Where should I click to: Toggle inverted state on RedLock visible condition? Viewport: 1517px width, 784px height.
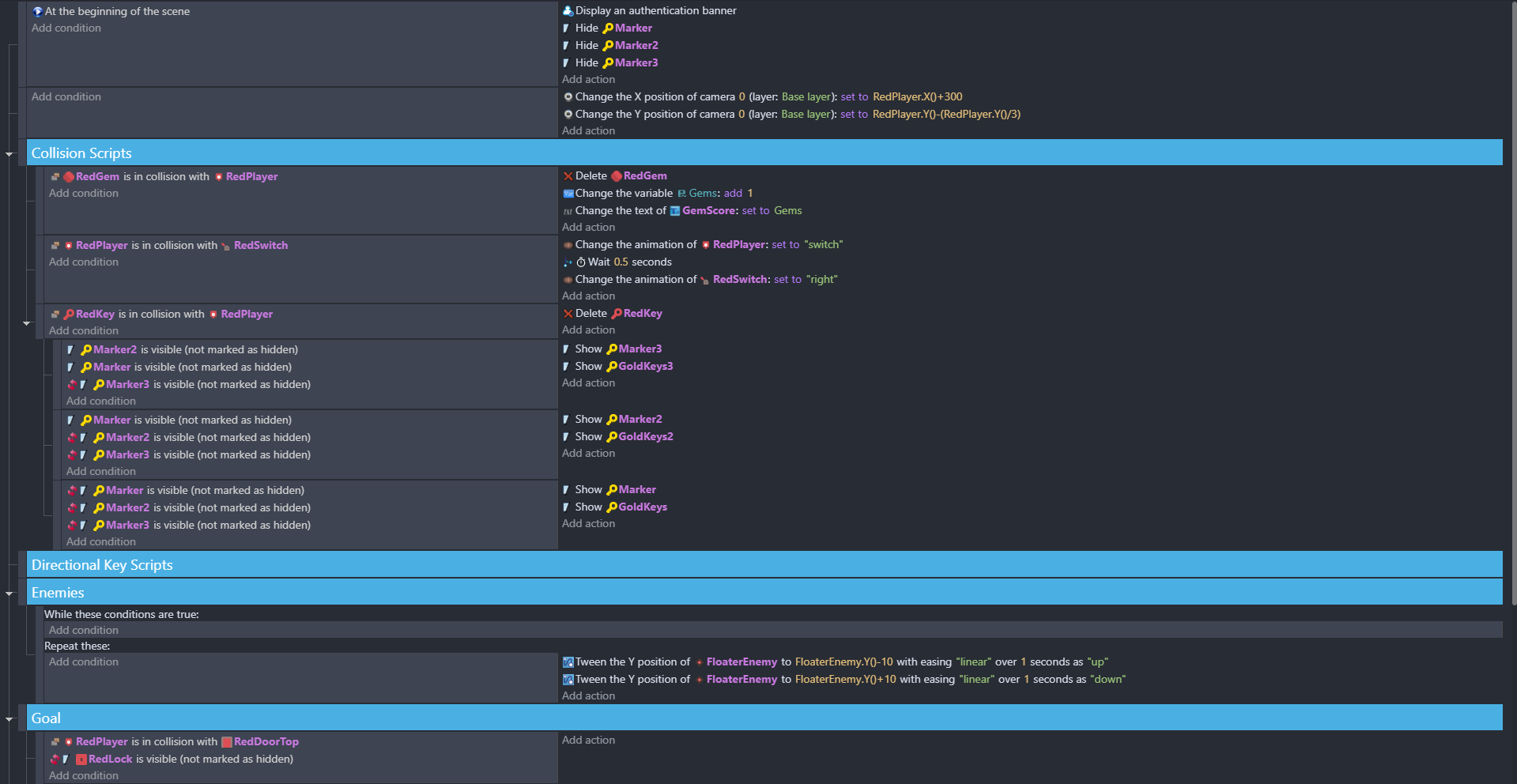pos(55,759)
